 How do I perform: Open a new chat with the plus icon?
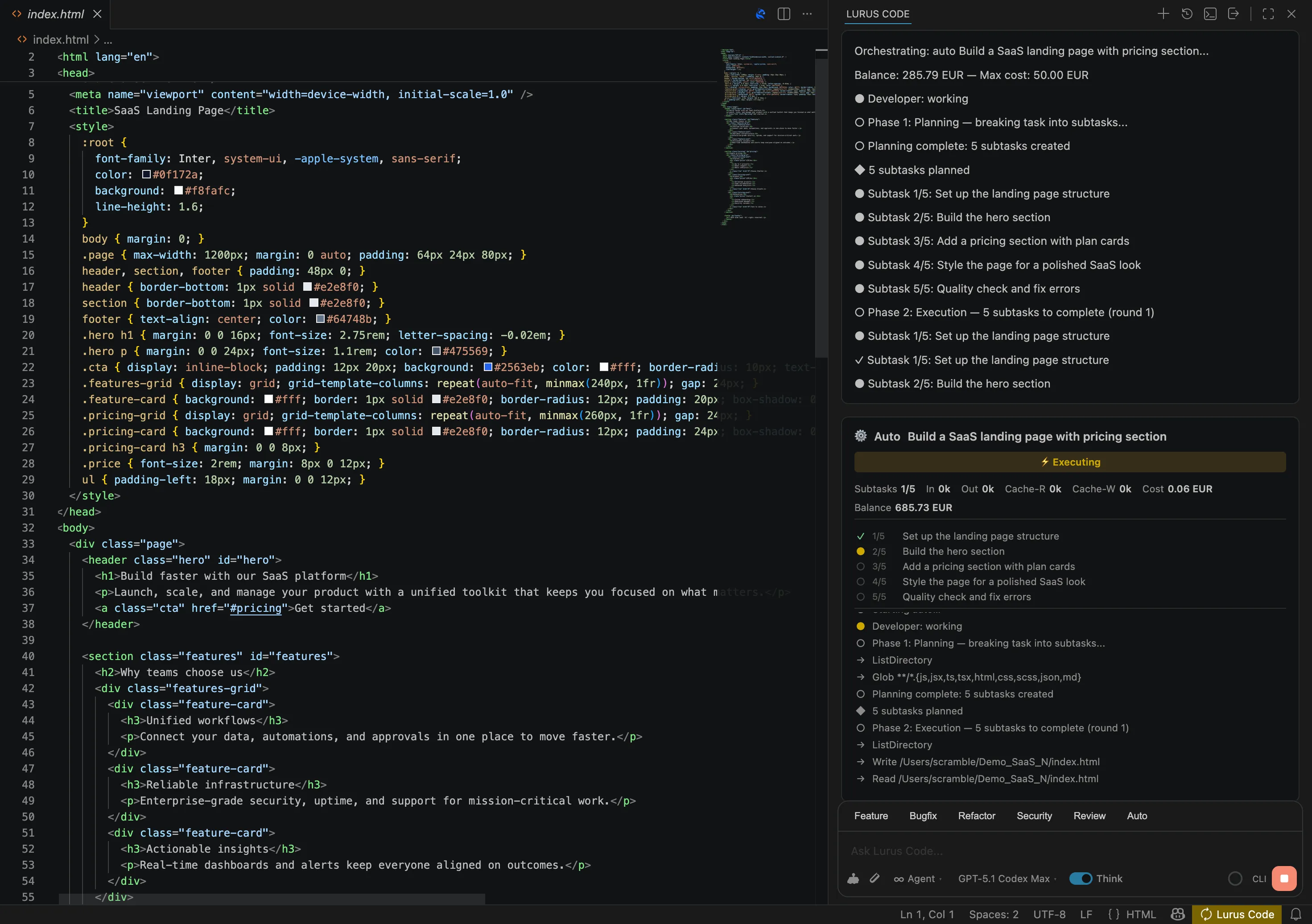pyautogui.click(x=1163, y=14)
